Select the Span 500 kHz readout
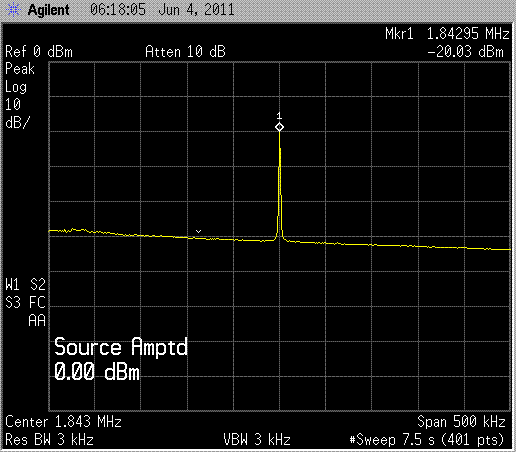 (x=461, y=422)
